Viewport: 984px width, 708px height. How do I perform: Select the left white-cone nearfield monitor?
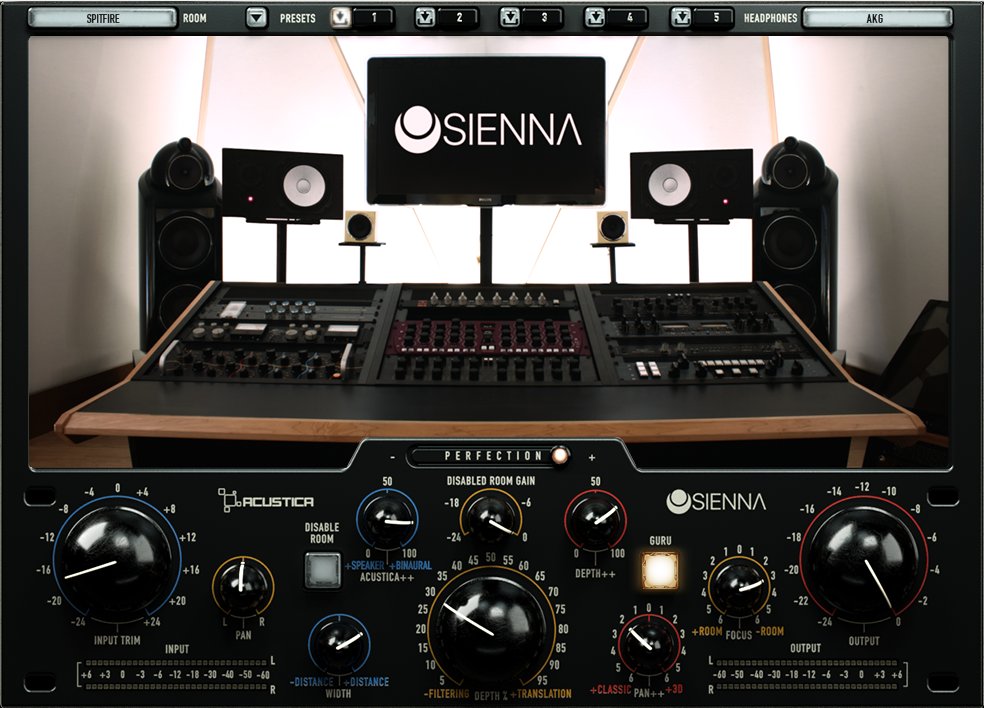tap(282, 185)
